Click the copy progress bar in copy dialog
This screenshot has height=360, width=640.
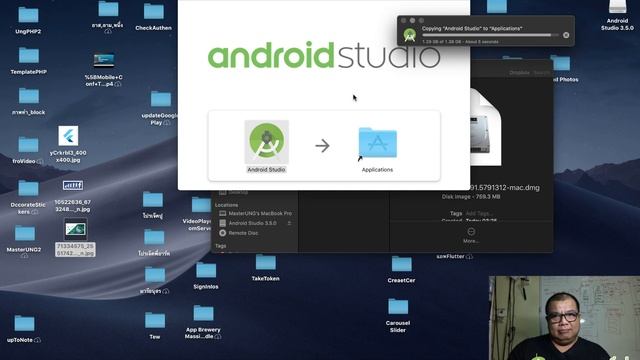coord(490,35)
